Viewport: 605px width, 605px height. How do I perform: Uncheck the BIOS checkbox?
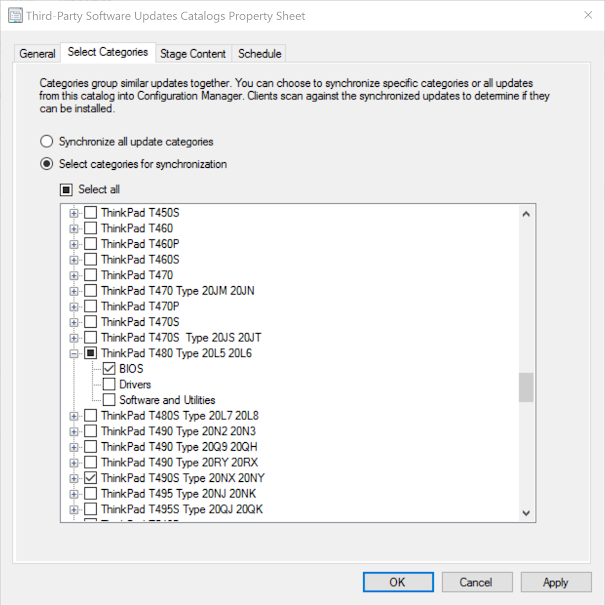(x=109, y=369)
